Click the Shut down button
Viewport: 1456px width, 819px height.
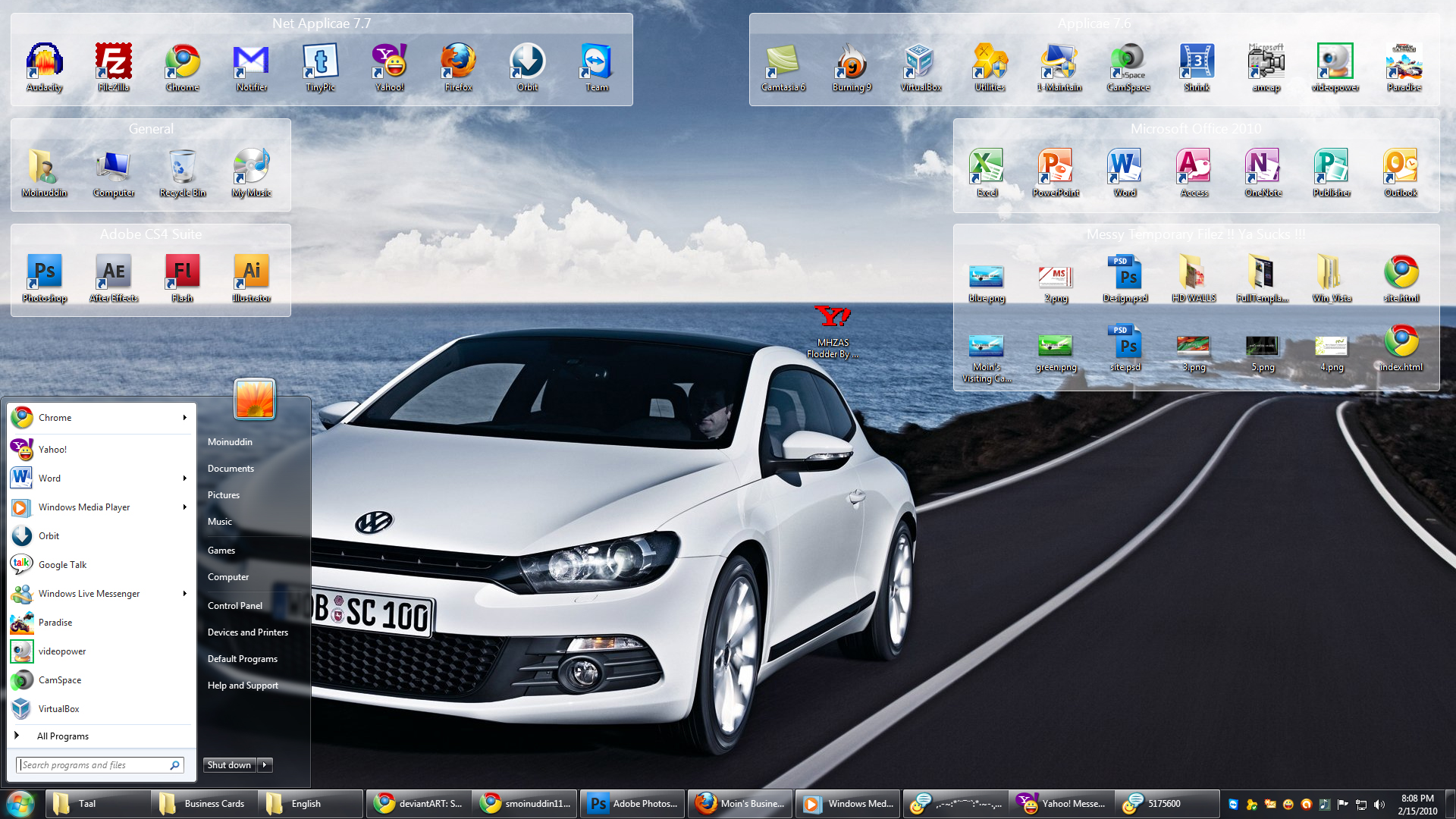230,765
